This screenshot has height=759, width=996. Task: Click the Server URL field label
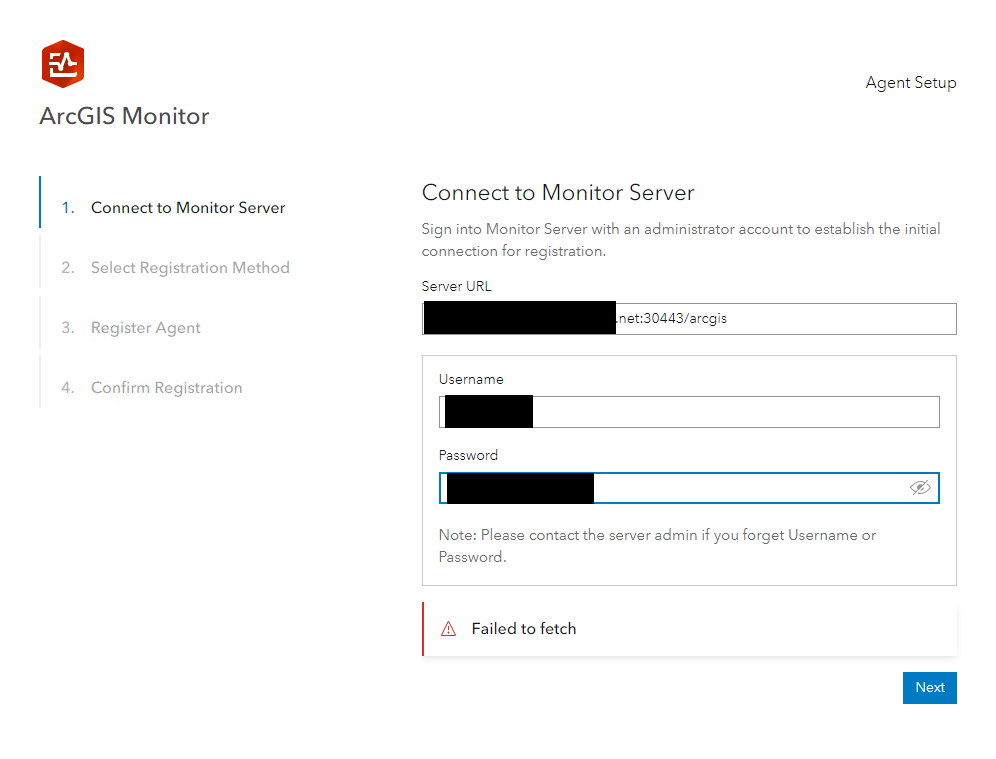[456, 286]
